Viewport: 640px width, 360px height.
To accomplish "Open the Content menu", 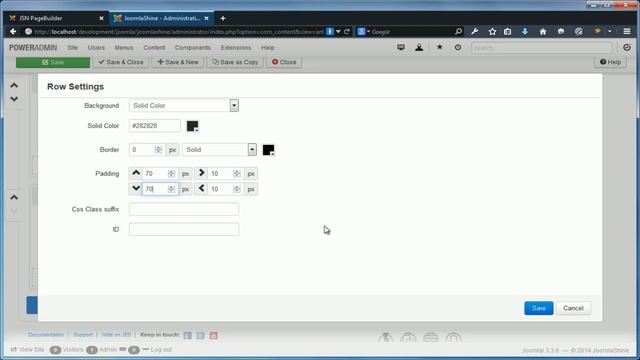I will pos(154,48).
